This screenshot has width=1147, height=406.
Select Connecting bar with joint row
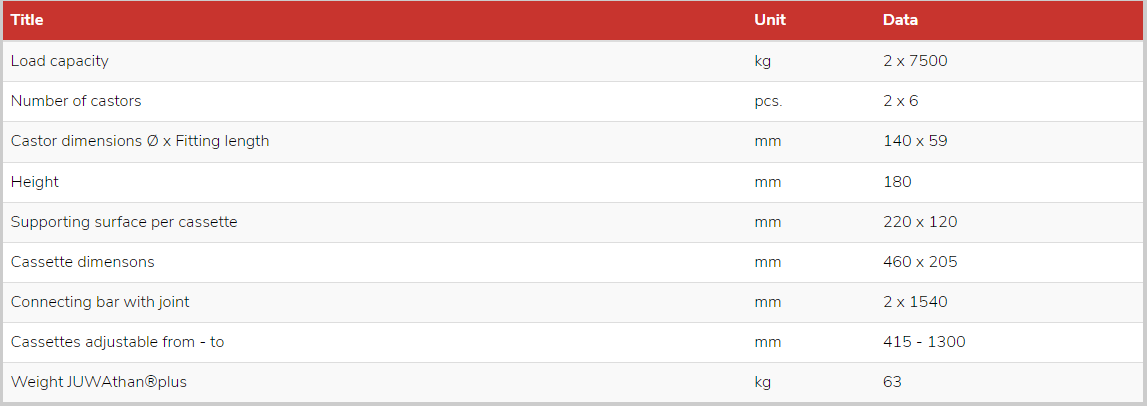tap(573, 302)
